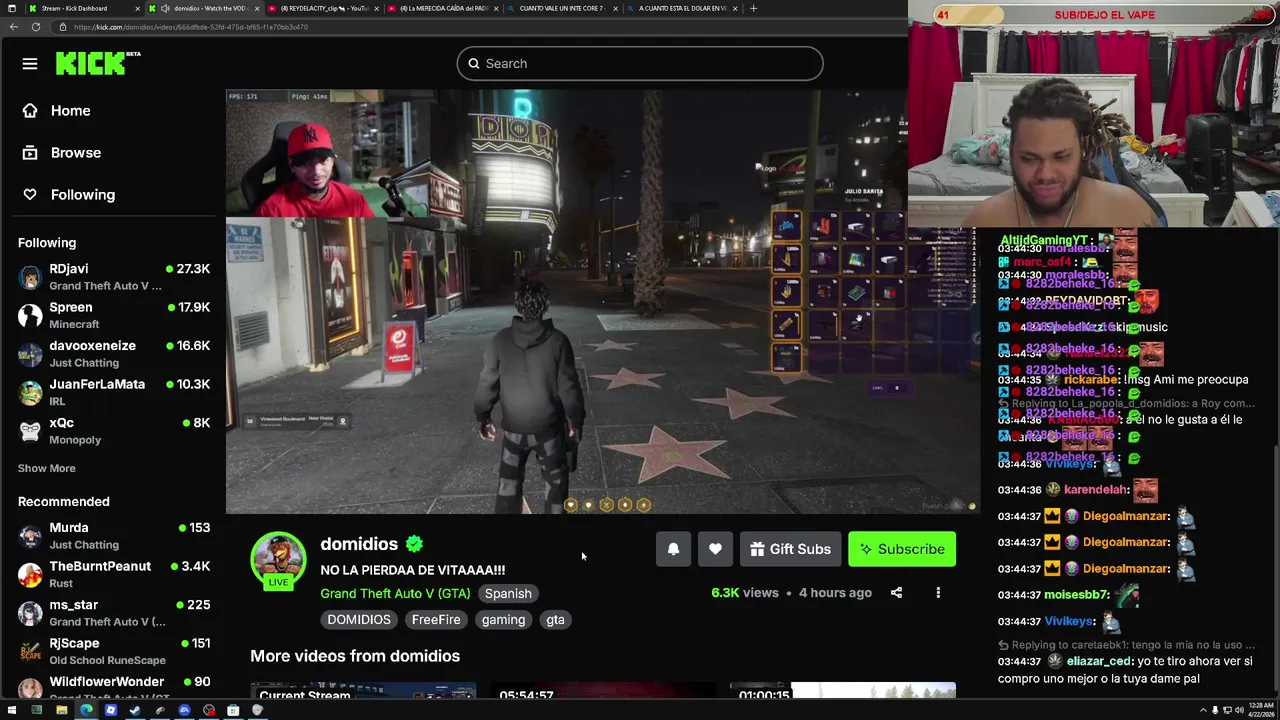Viewport: 1280px width, 720px height.
Task: Open the 01:00:15 video thumbnail
Action: [843, 692]
